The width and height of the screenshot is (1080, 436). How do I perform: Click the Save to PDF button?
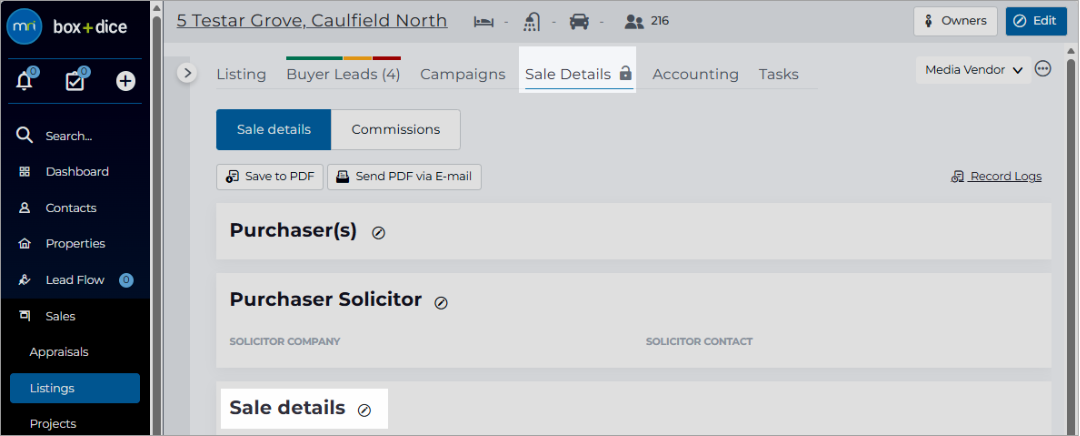click(269, 176)
